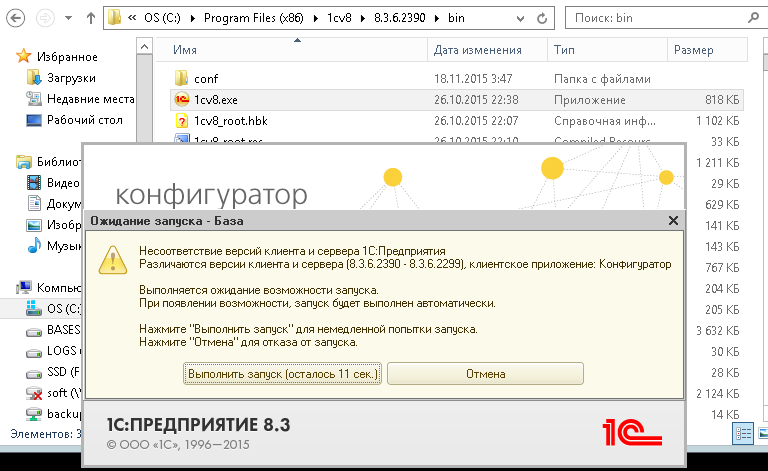Select the conf folder name
The height and width of the screenshot is (471, 768).
[206, 79]
